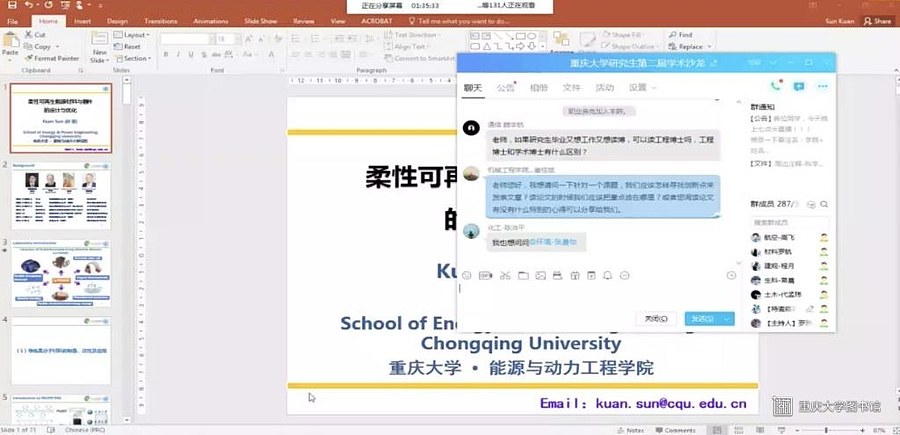
Task: Select the Format Painter tool
Action: tap(52, 58)
